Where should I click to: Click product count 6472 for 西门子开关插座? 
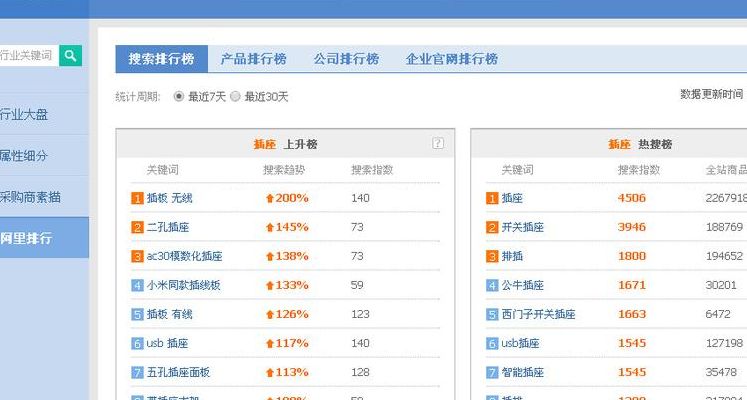point(718,314)
